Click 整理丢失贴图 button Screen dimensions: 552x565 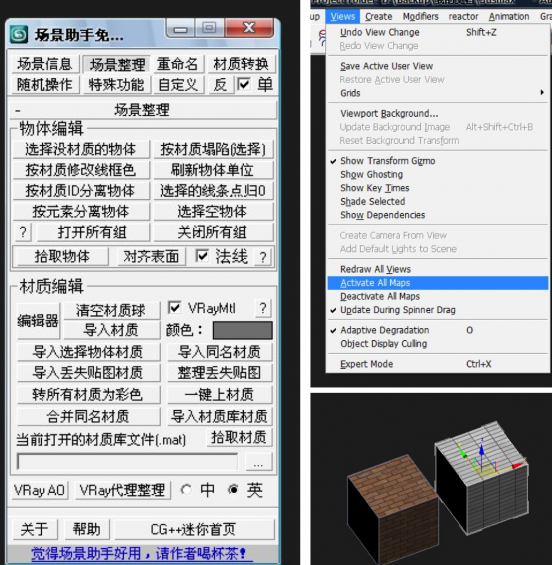(x=219, y=373)
